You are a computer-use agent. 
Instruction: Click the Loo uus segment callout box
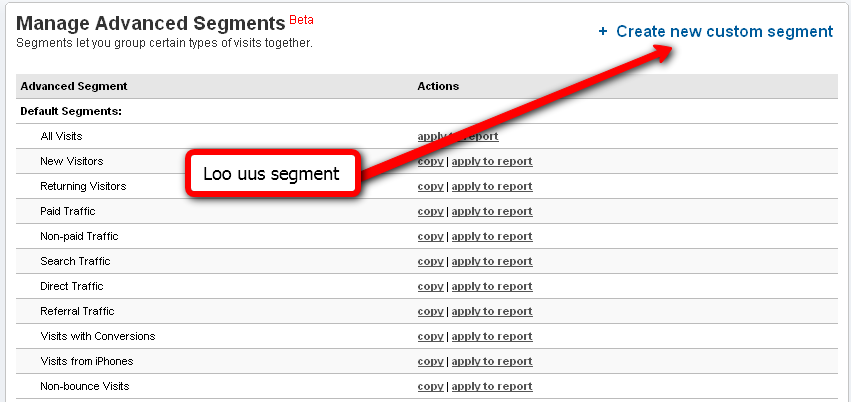coord(270,174)
